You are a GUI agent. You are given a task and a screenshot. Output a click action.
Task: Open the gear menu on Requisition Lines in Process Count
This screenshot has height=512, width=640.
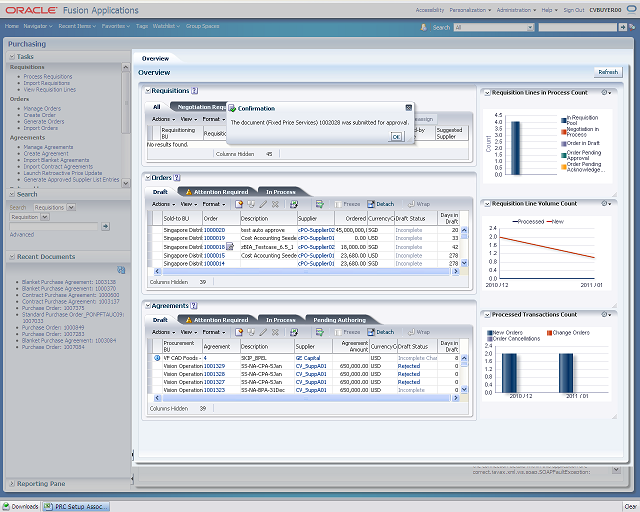coord(606,93)
